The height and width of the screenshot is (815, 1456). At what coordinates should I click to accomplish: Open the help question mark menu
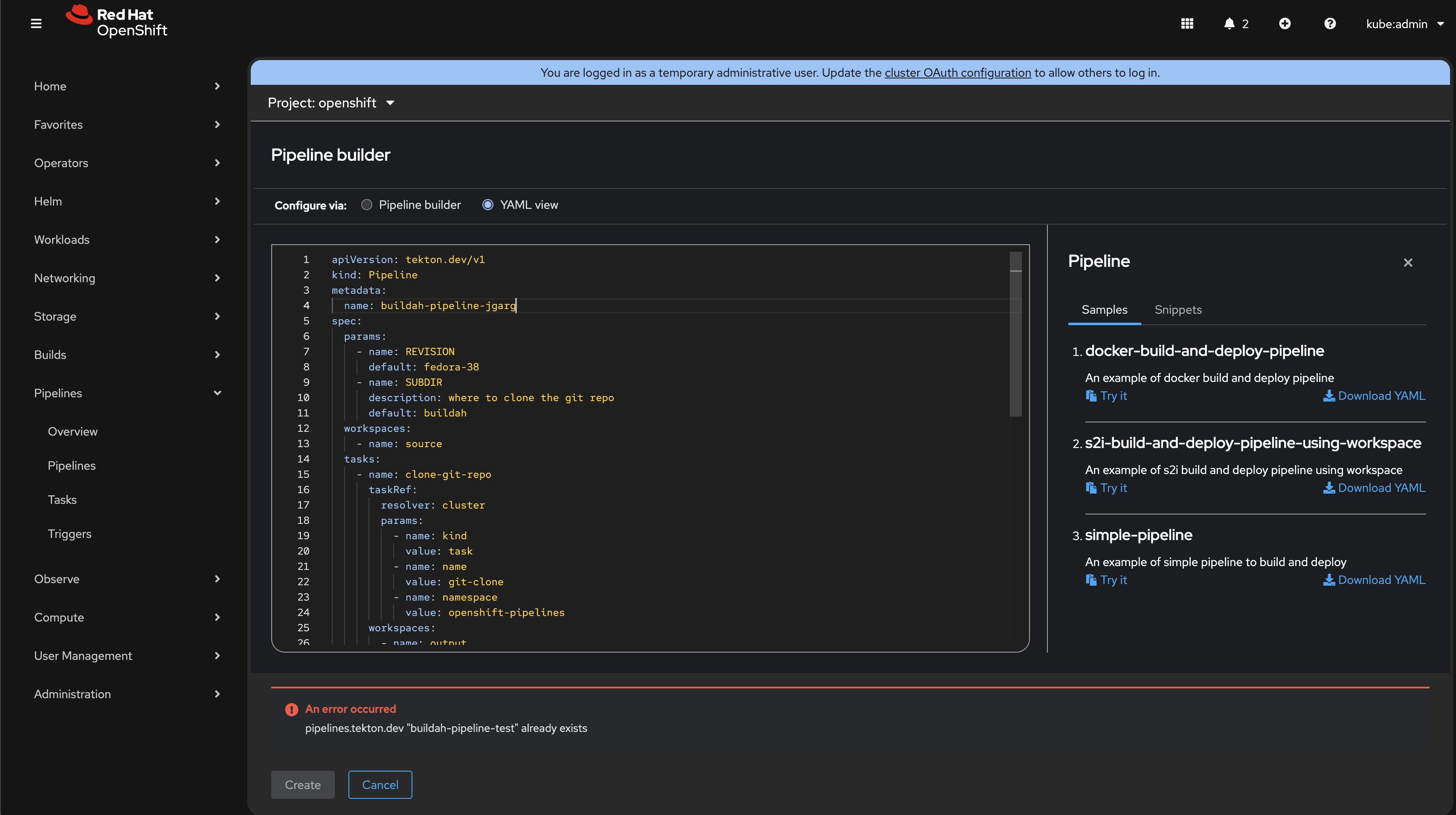[x=1329, y=24]
